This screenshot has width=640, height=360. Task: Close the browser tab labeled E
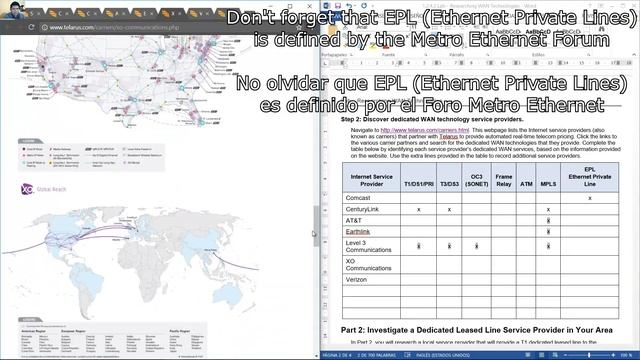151,14
